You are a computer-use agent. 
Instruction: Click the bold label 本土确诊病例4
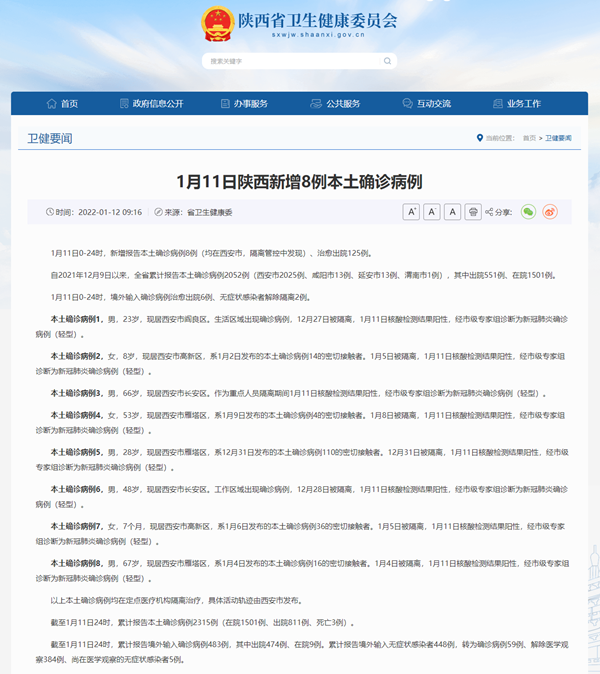pyautogui.click(x=77, y=416)
